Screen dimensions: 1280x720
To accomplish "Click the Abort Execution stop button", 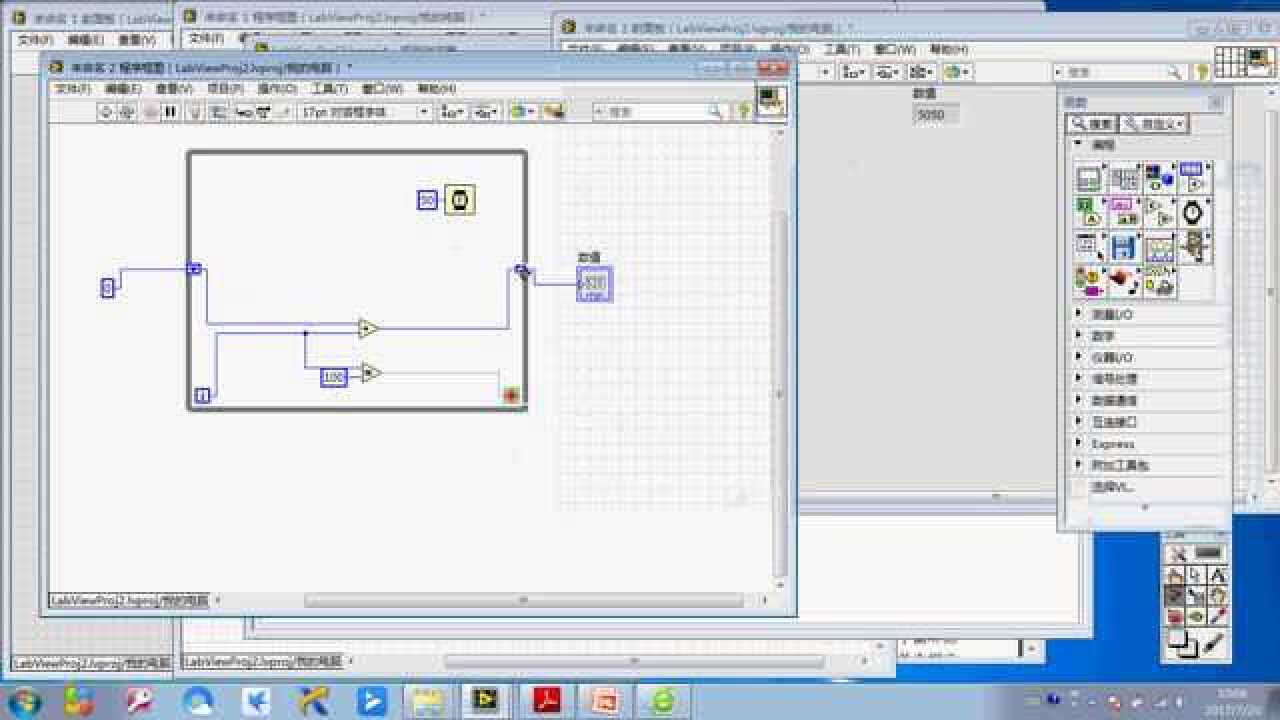I will click(150, 112).
